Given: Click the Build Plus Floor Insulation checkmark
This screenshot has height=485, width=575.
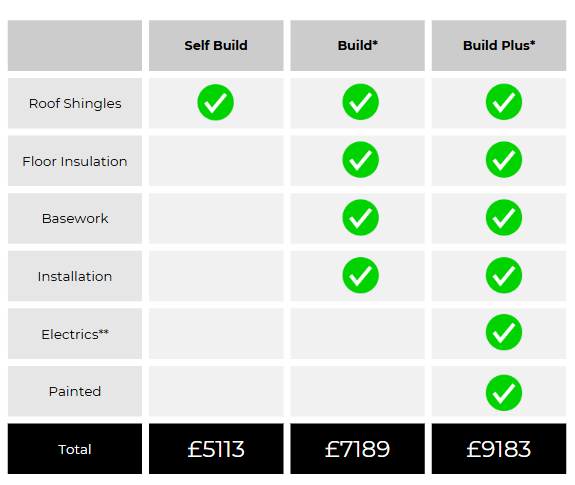Looking at the screenshot, I should pyautogui.click(x=504, y=159).
